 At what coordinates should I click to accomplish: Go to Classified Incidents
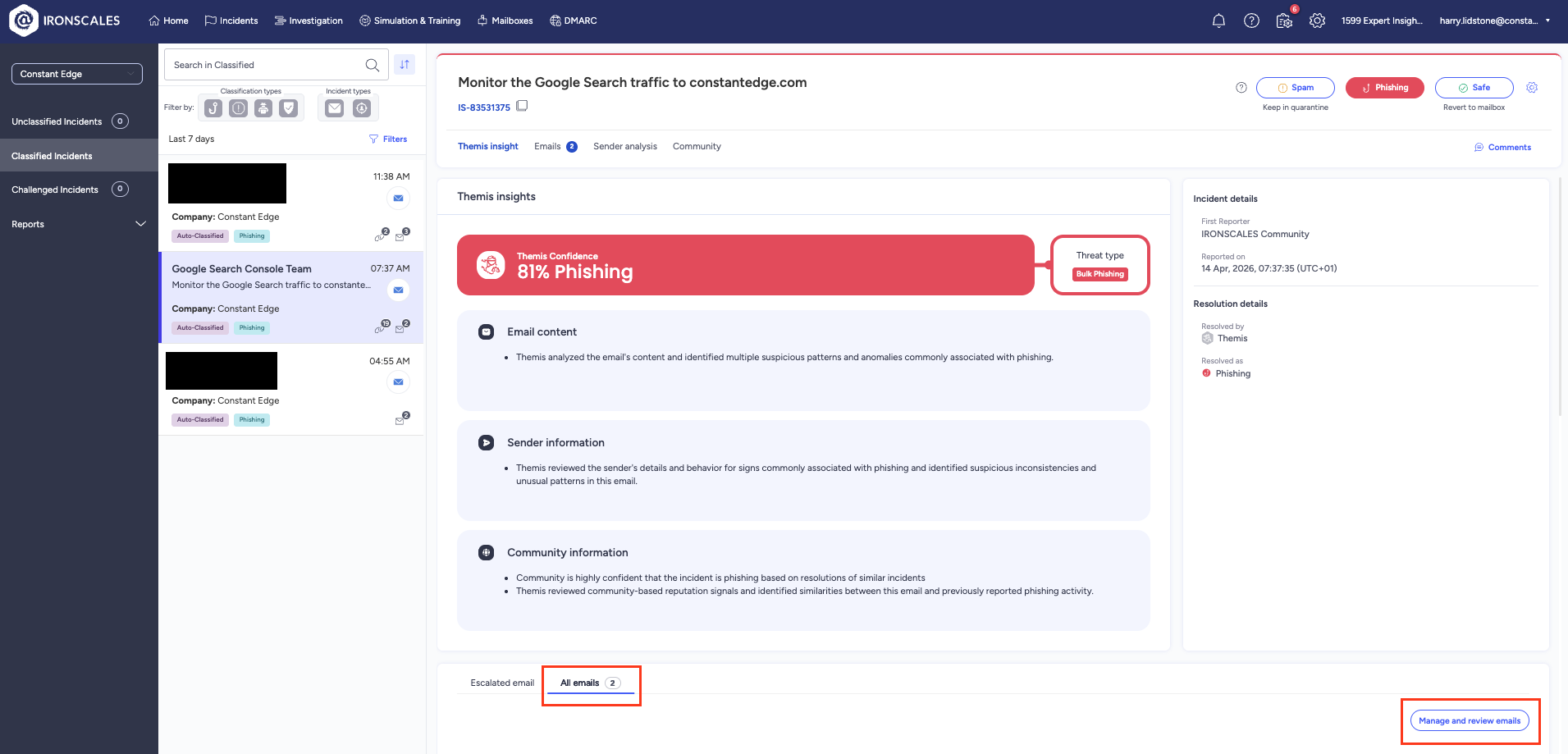(x=79, y=156)
